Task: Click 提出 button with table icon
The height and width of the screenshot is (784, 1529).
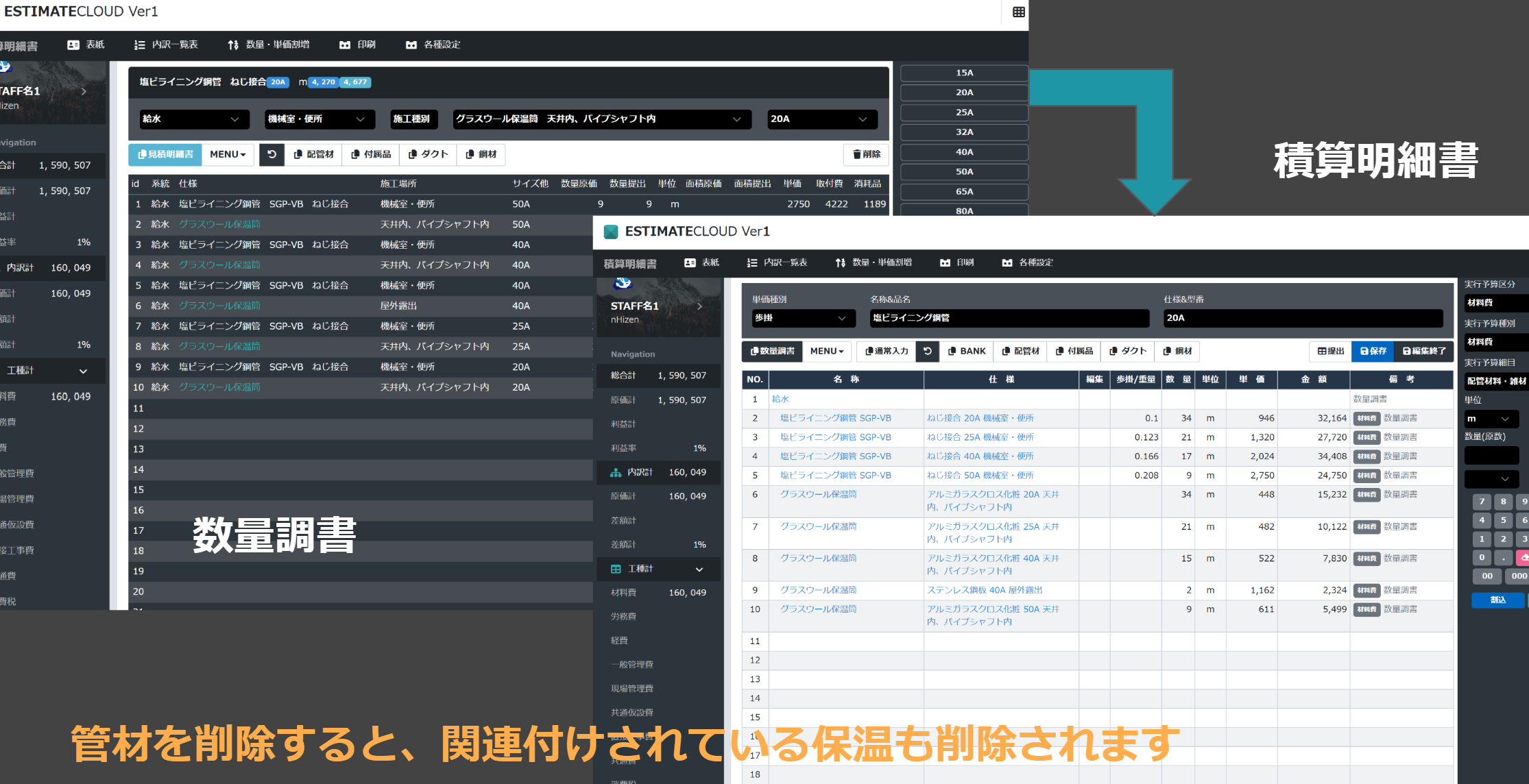Action: click(1330, 351)
